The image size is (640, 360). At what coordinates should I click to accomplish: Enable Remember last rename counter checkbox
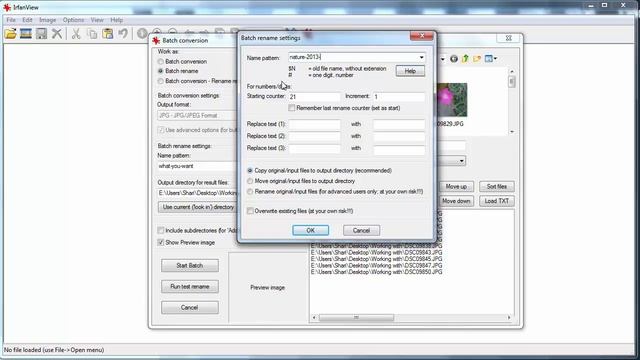[291, 108]
